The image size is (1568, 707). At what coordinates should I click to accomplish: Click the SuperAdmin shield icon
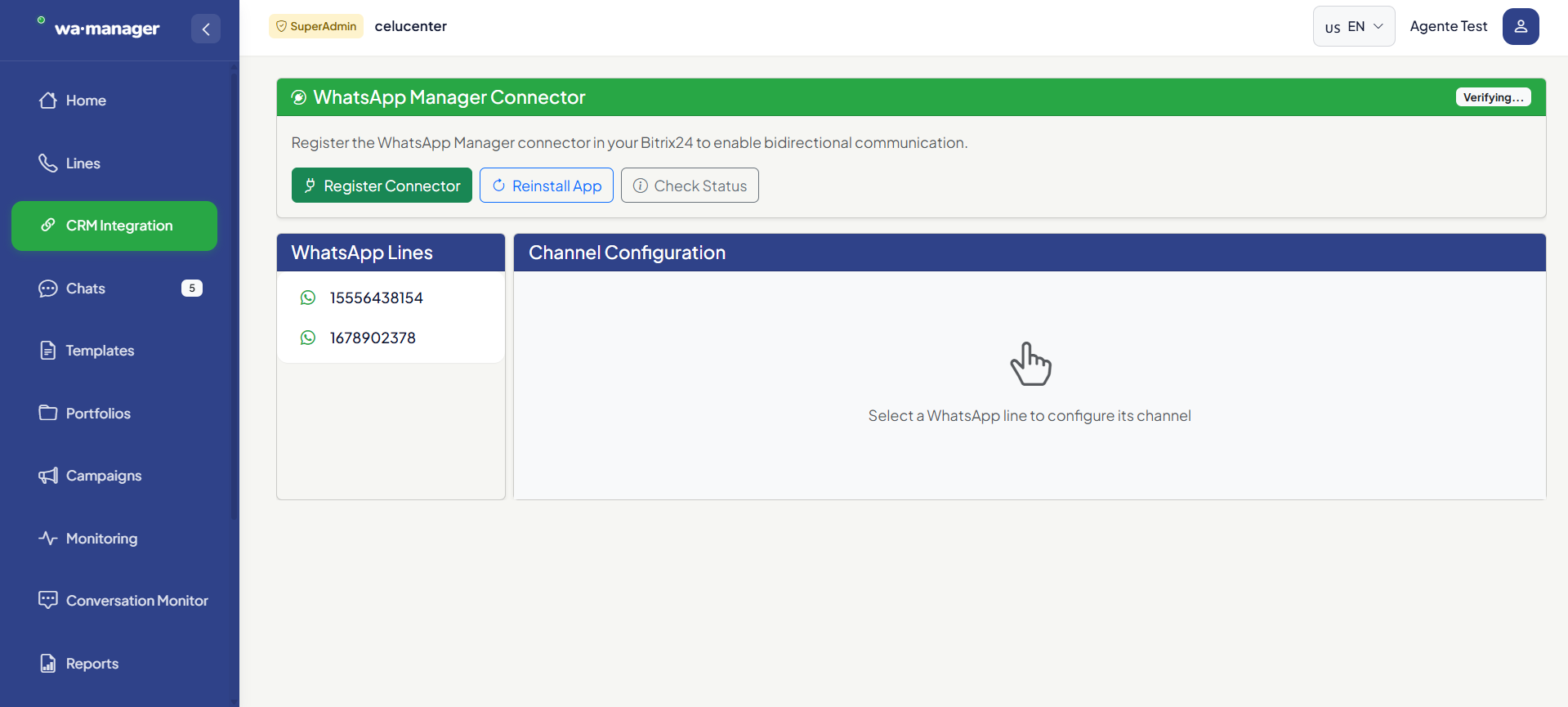[281, 26]
